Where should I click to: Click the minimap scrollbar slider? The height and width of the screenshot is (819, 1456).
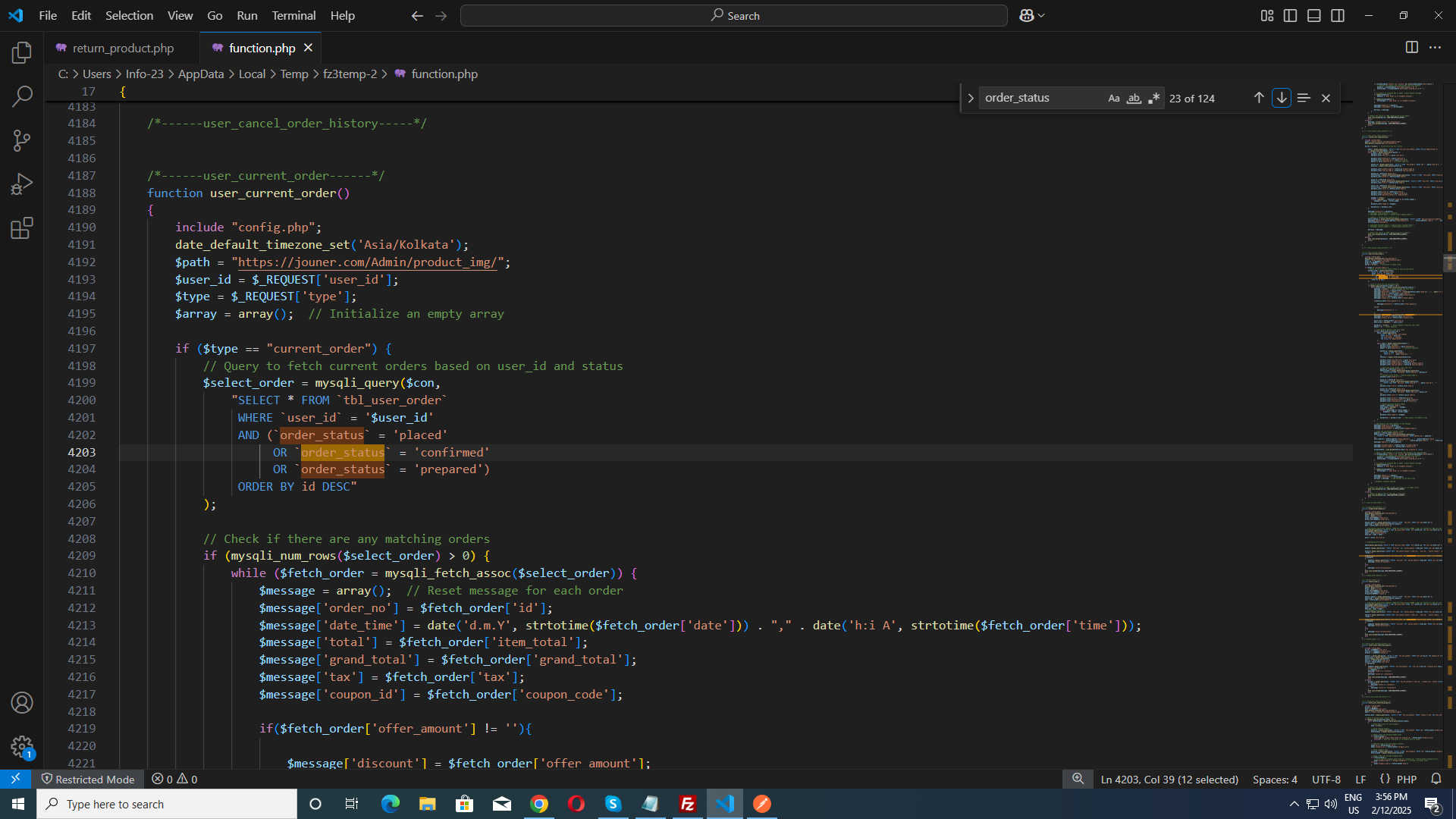(1448, 263)
